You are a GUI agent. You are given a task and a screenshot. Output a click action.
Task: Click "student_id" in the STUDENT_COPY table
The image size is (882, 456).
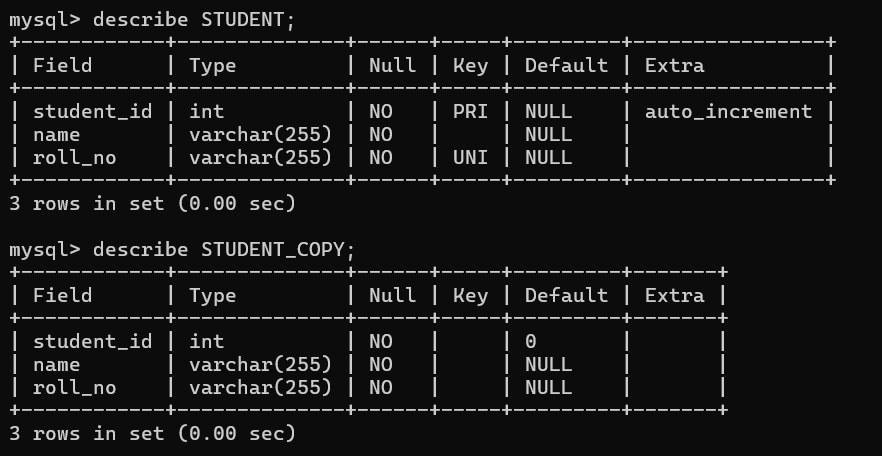92,341
